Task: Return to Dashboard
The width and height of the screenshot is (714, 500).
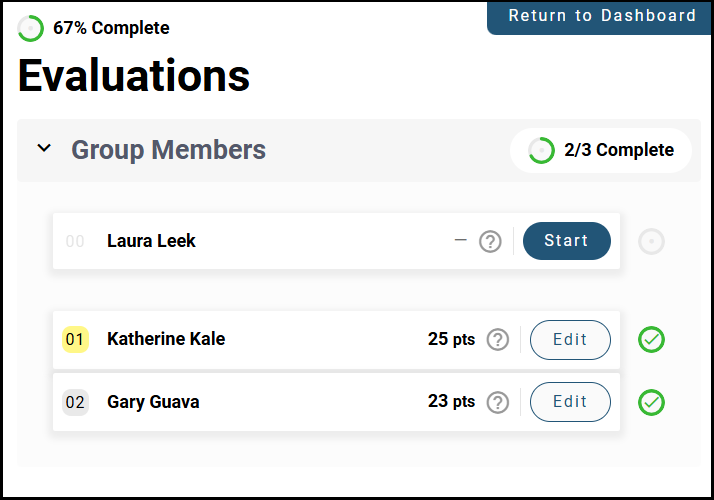Action: 602,16
